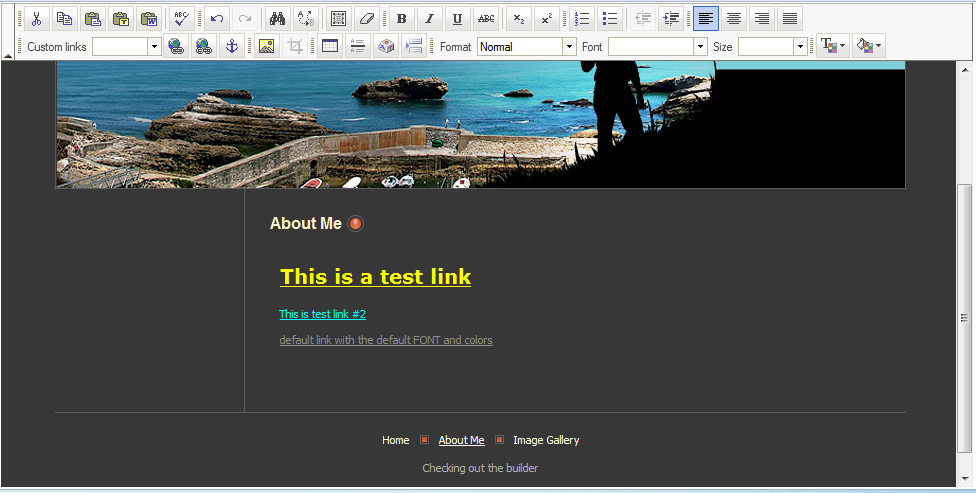Click the Insert Table icon

pyautogui.click(x=329, y=46)
